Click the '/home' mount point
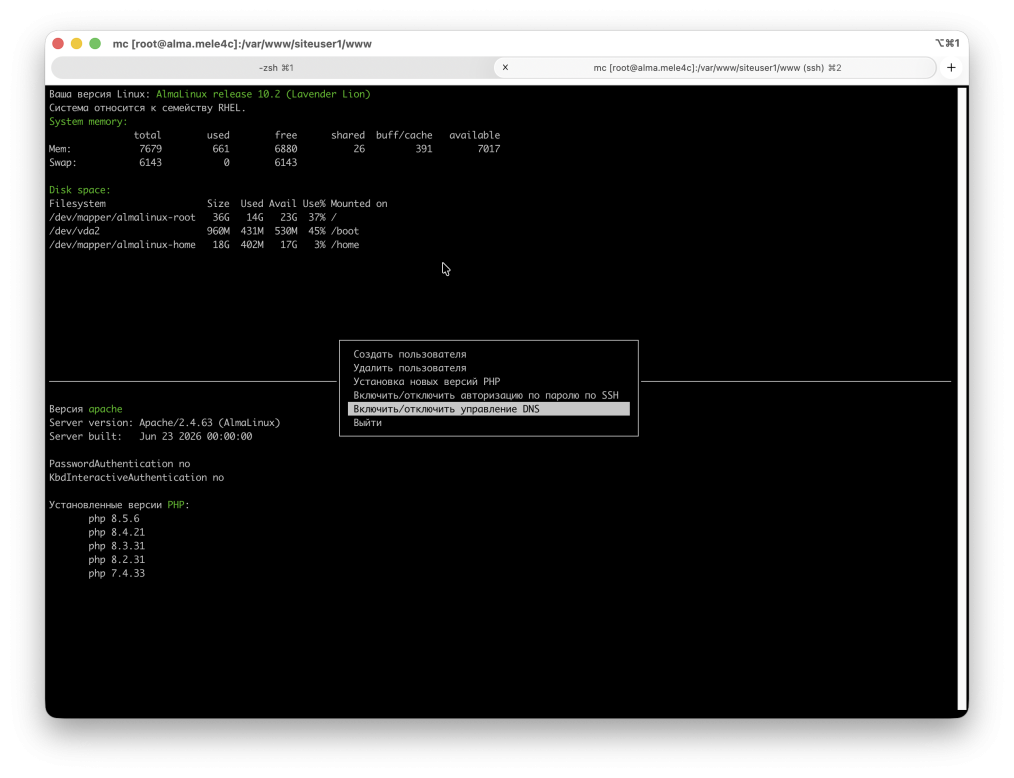 [345, 244]
